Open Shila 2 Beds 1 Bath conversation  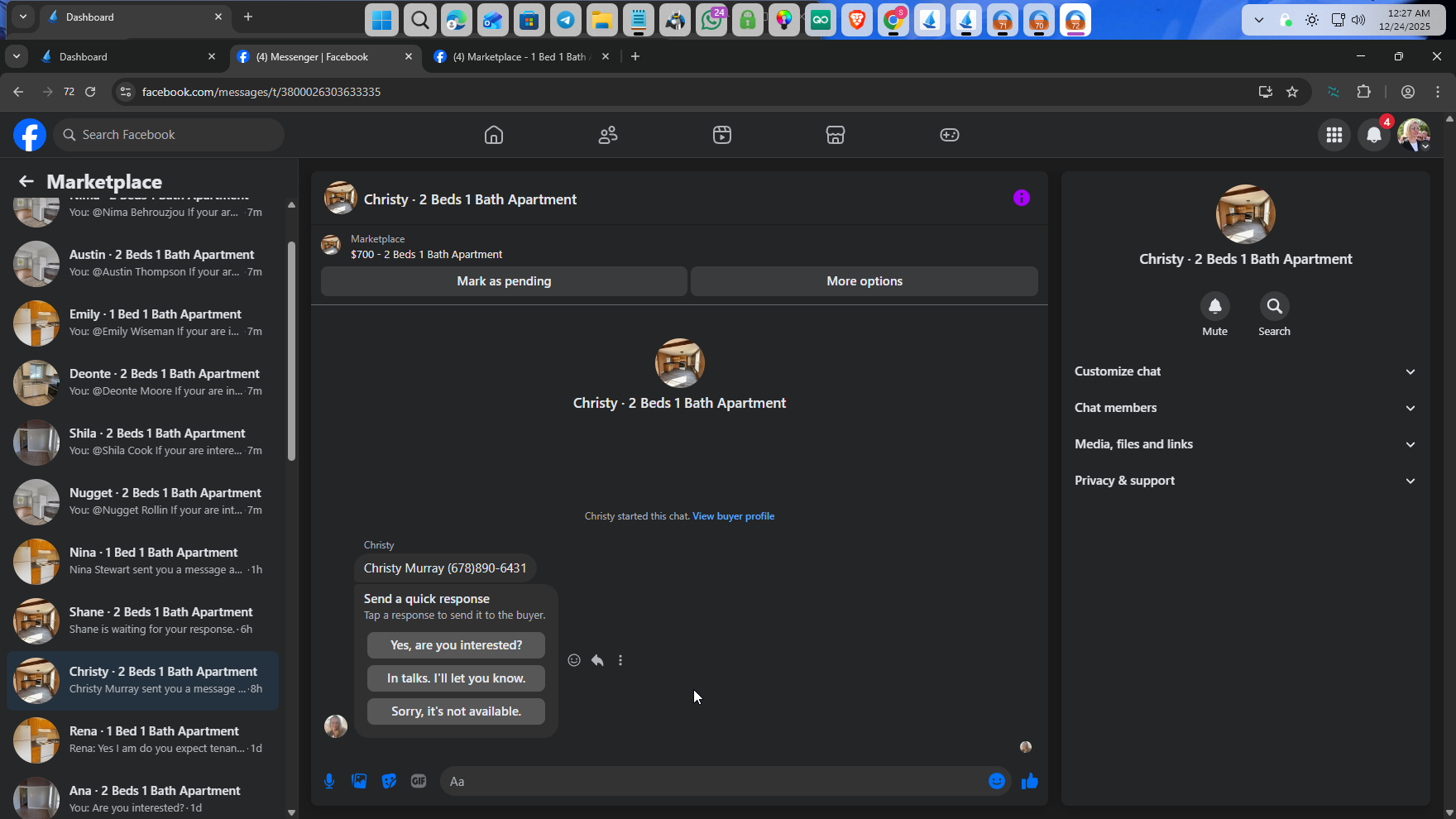click(143, 442)
